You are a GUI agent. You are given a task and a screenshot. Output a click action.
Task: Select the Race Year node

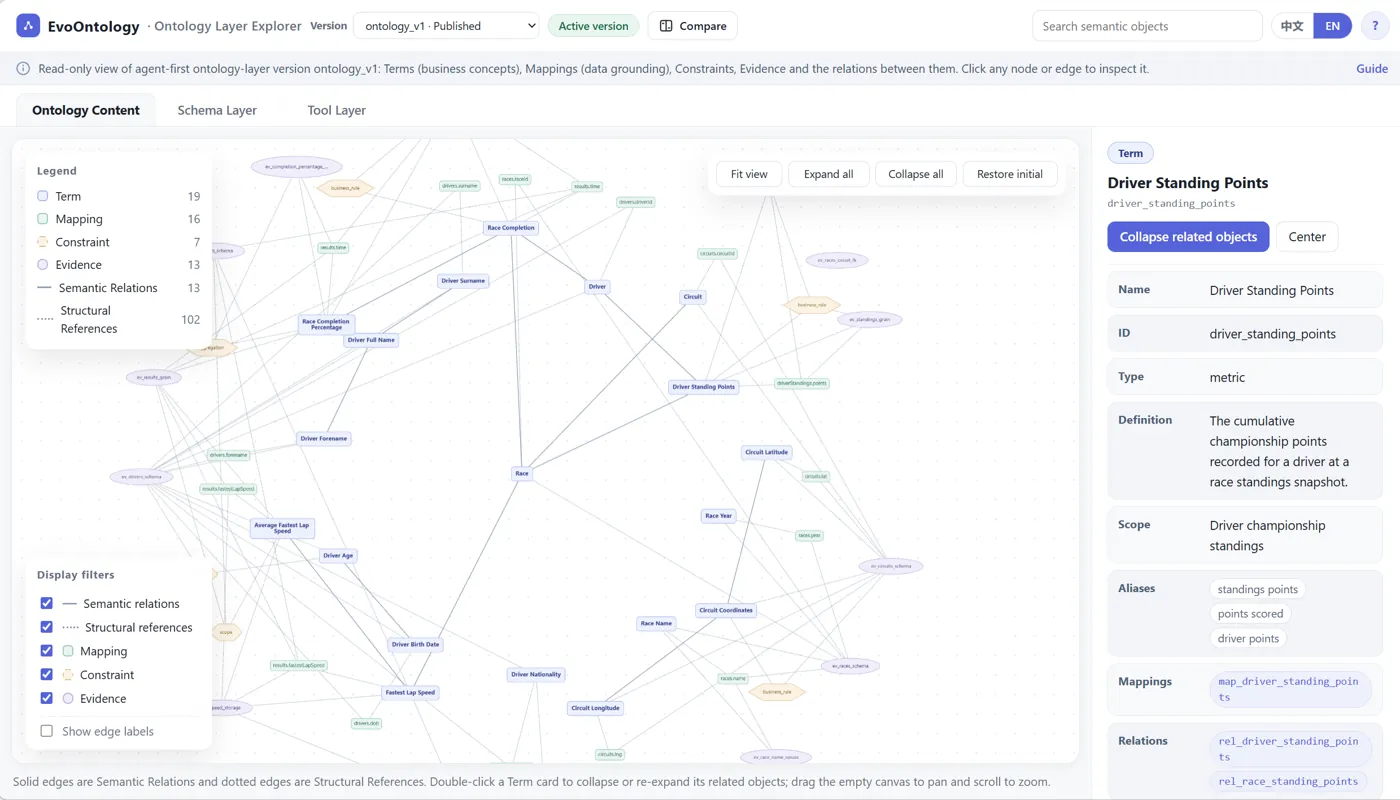(718, 516)
